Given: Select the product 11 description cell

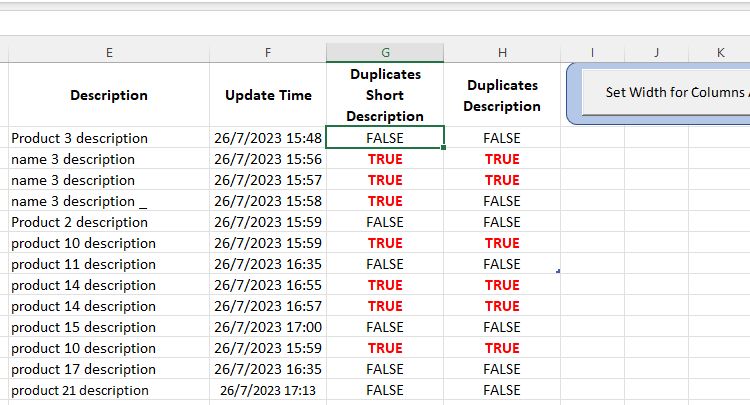Looking at the screenshot, I should (109, 264).
